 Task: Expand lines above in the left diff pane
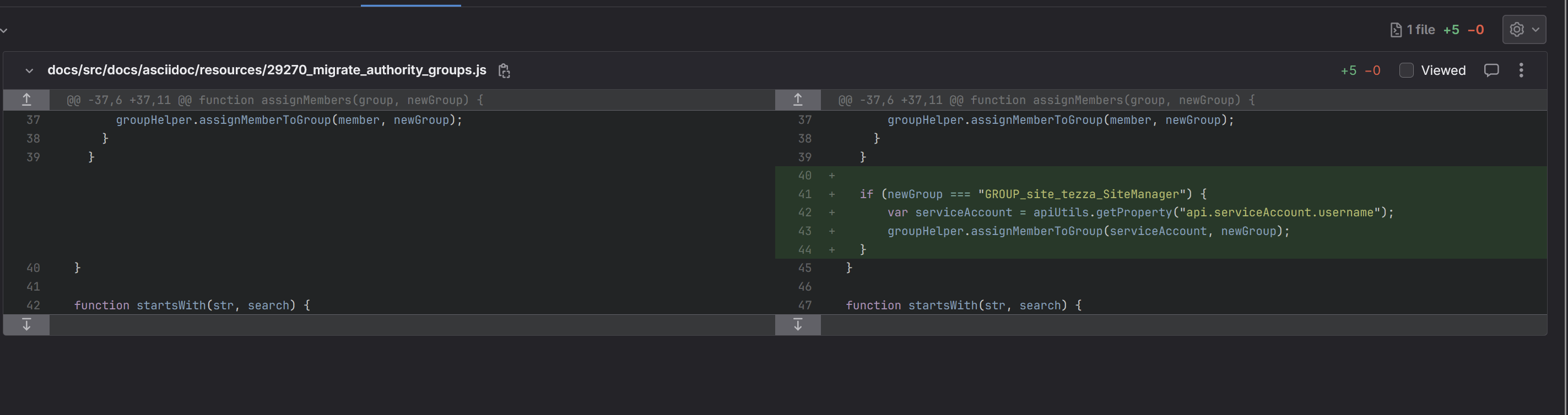point(26,100)
